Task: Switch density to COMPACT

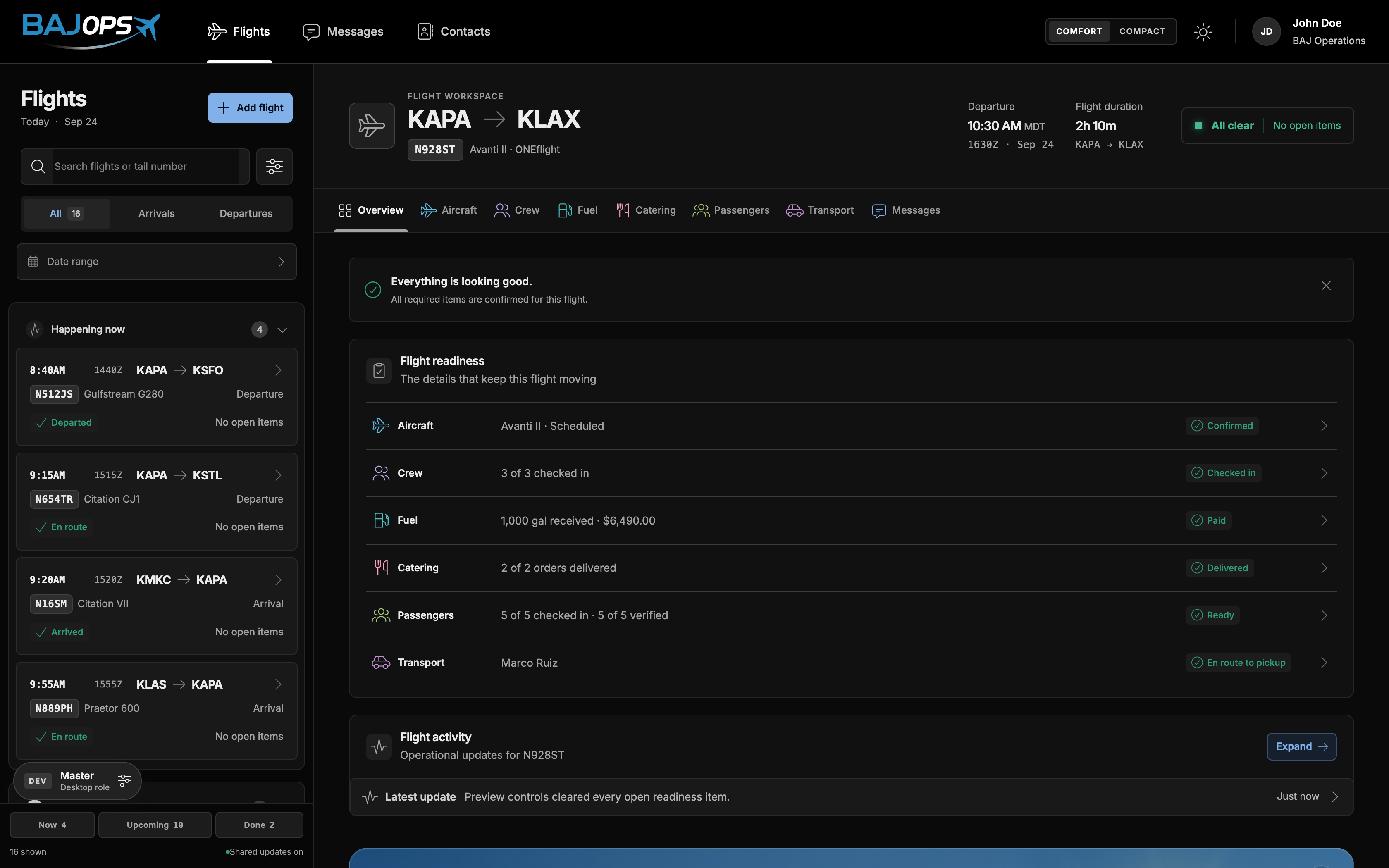Action: pos(1142,31)
